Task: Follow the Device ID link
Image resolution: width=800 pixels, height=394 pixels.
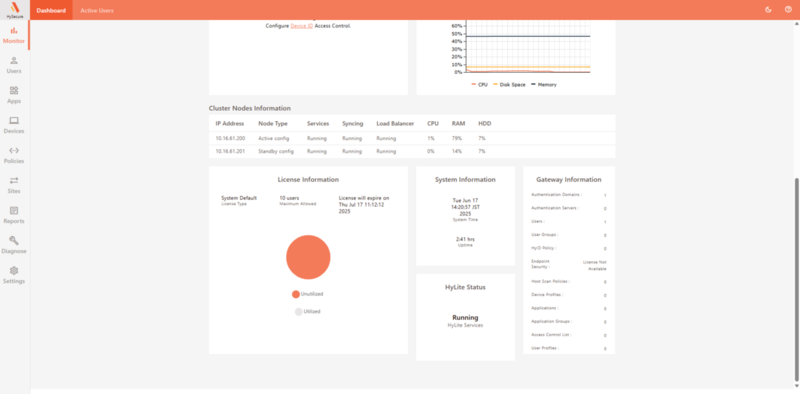Action: [x=302, y=26]
